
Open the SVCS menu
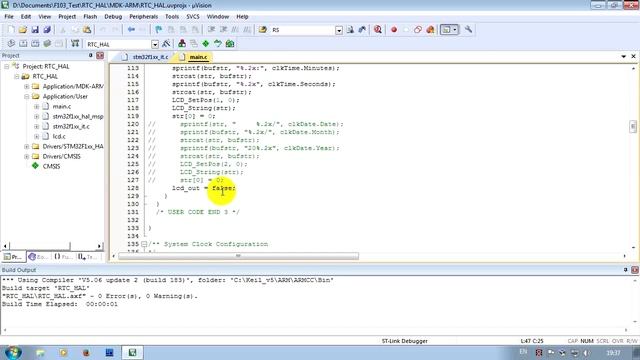(193, 16)
